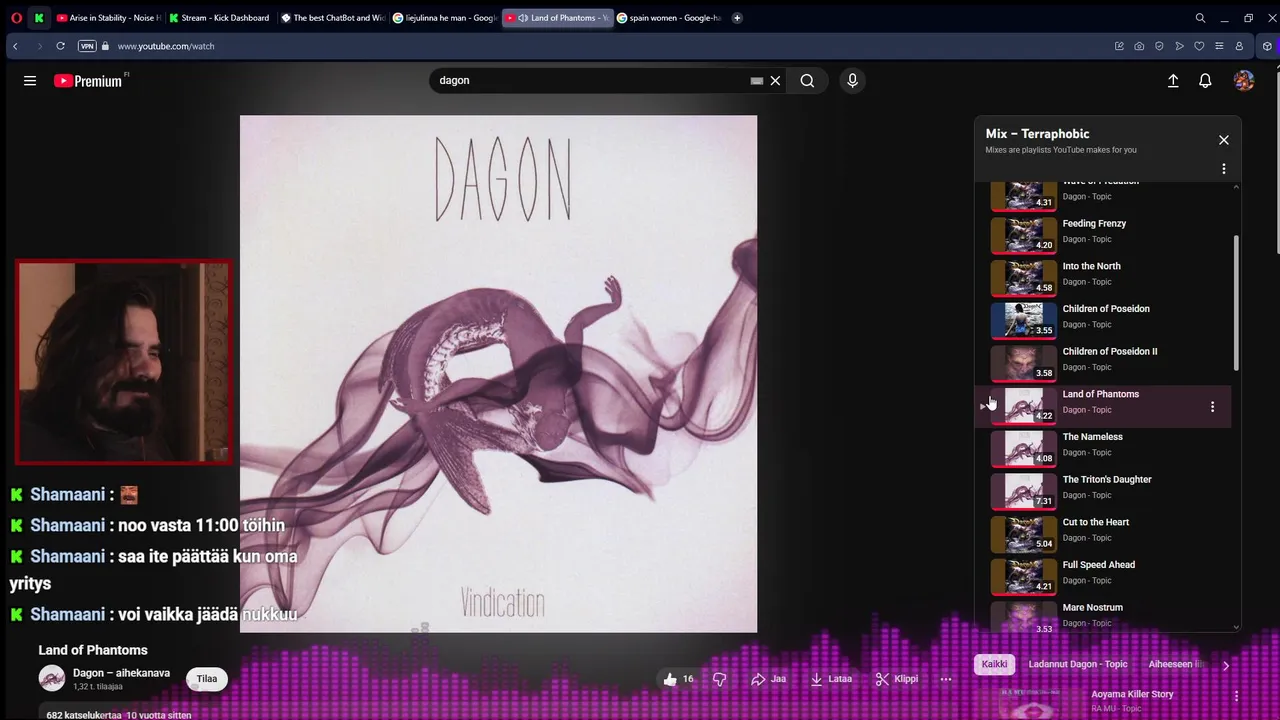Take a snapshot with camera icon
The height and width of the screenshot is (720, 1280).
[1139, 46]
